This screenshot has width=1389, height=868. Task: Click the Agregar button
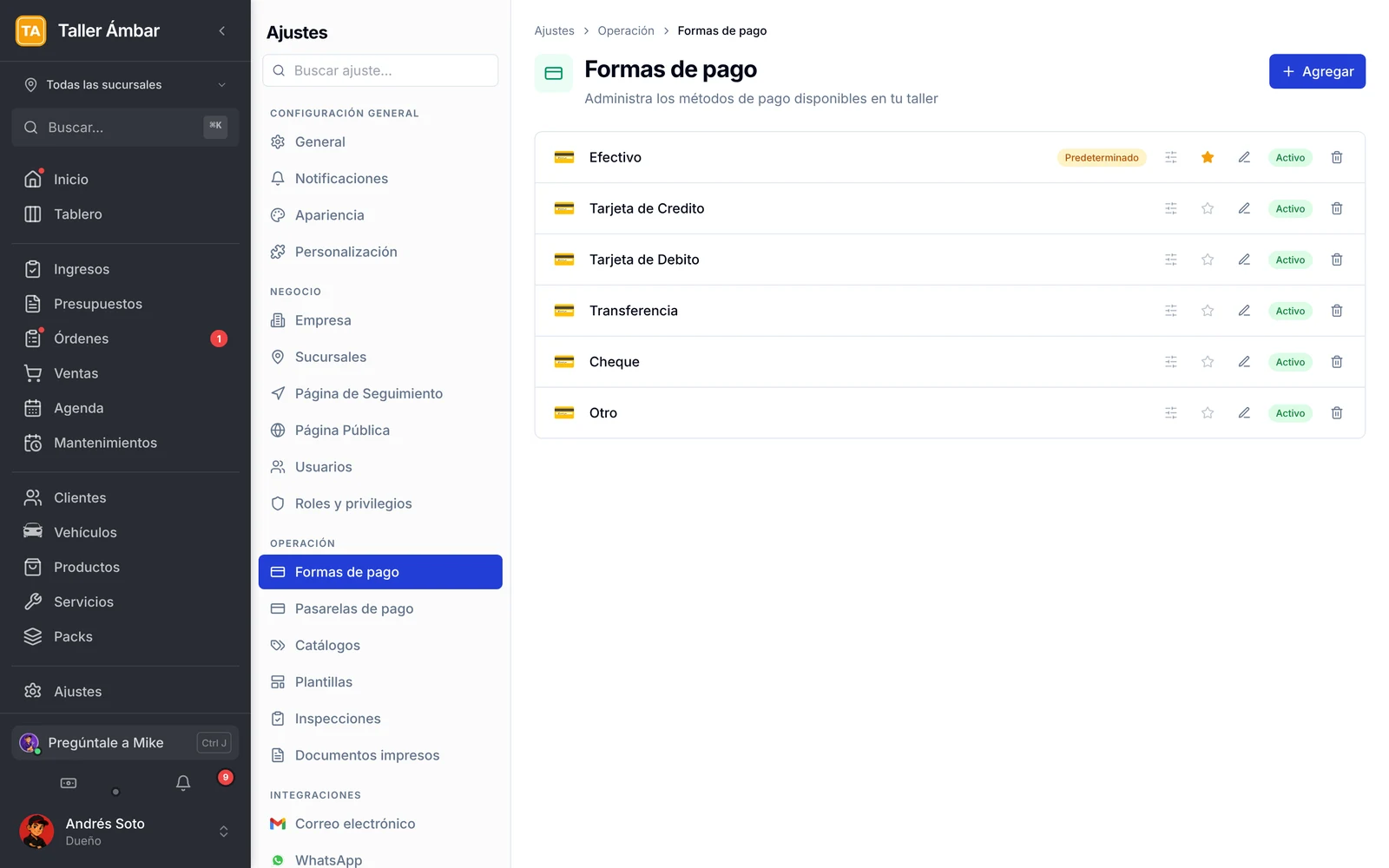click(x=1317, y=71)
